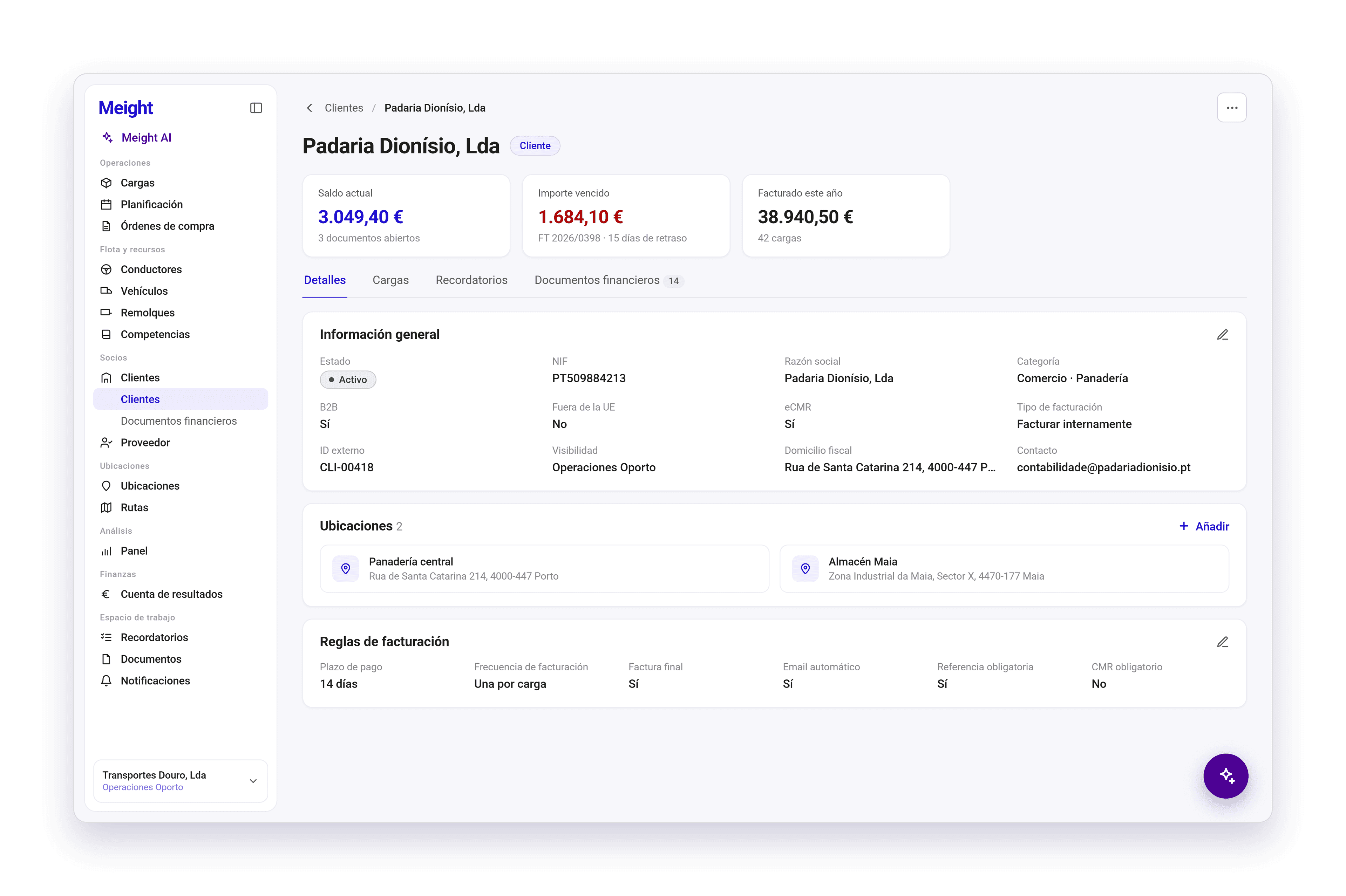Select Documentos financieros sidebar sub-item
Image resolution: width=1346 pixels, height=896 pixels.
pyautogui.click(x=181, y=421)
